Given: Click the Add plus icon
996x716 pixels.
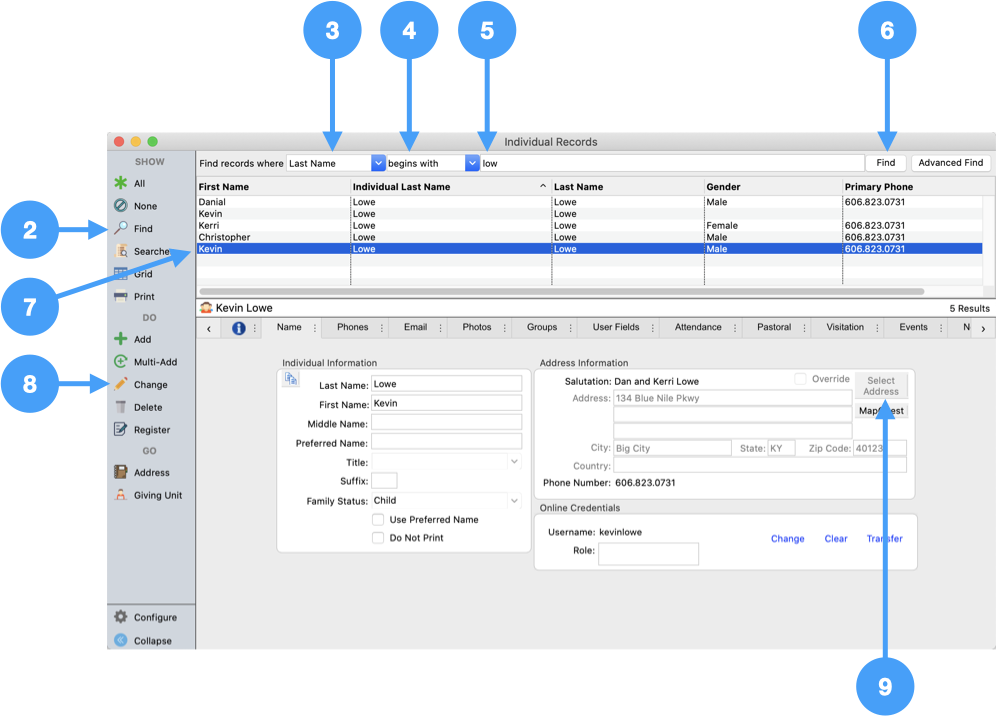Looking at the screenshot, I should [x=121, y=339].
